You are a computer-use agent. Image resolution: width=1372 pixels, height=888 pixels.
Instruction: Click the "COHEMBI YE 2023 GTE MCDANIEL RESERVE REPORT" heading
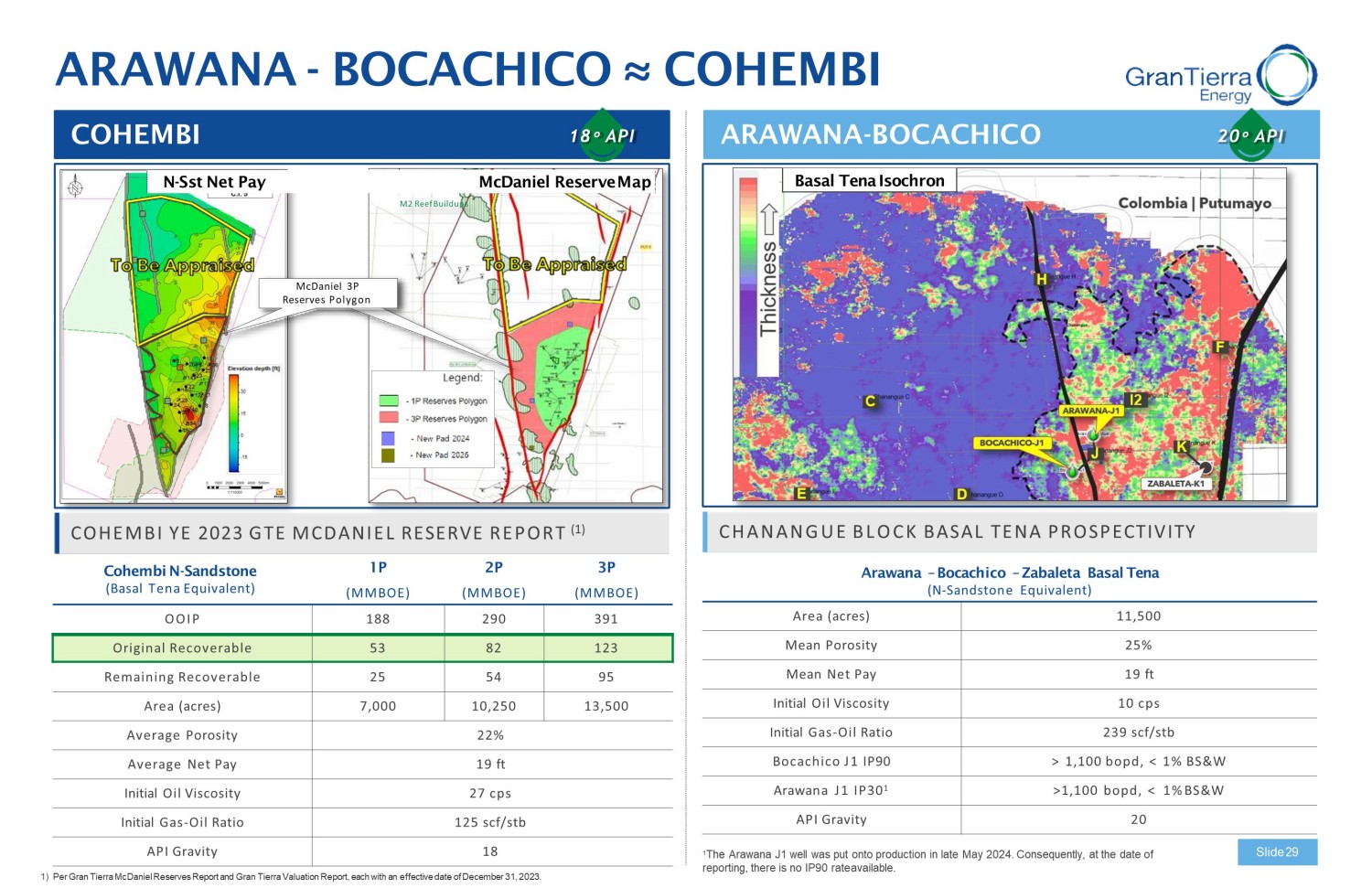point(327,532)
